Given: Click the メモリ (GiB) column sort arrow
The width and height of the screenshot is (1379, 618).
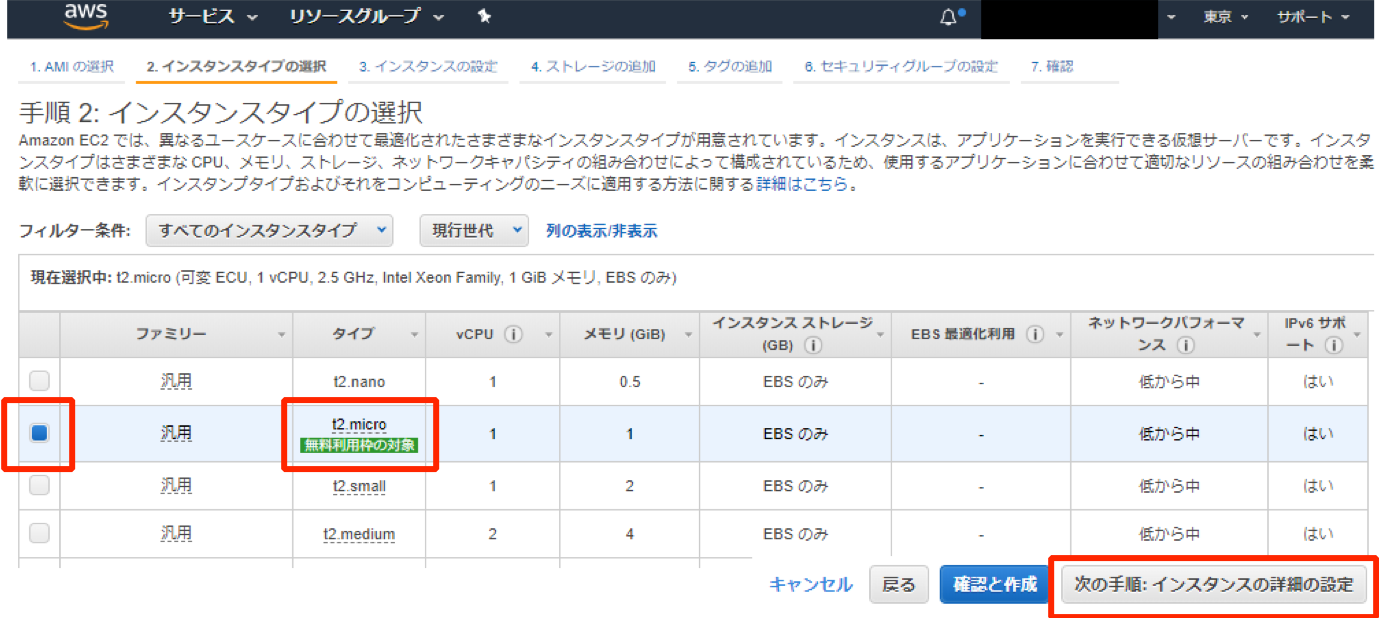Looking at the screenshot, I should coord(687,336).
